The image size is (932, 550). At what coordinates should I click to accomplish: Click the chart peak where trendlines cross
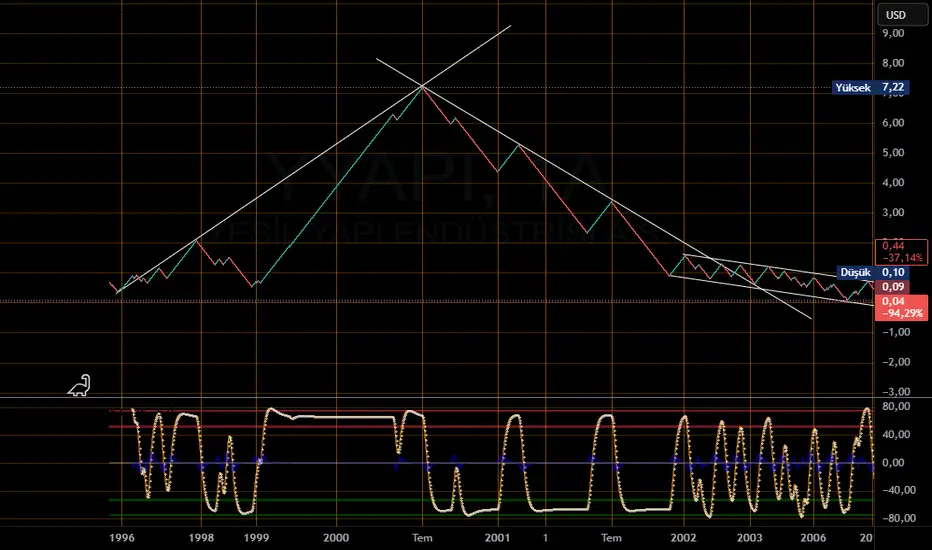pyautogui.click(x=422, y=87)
